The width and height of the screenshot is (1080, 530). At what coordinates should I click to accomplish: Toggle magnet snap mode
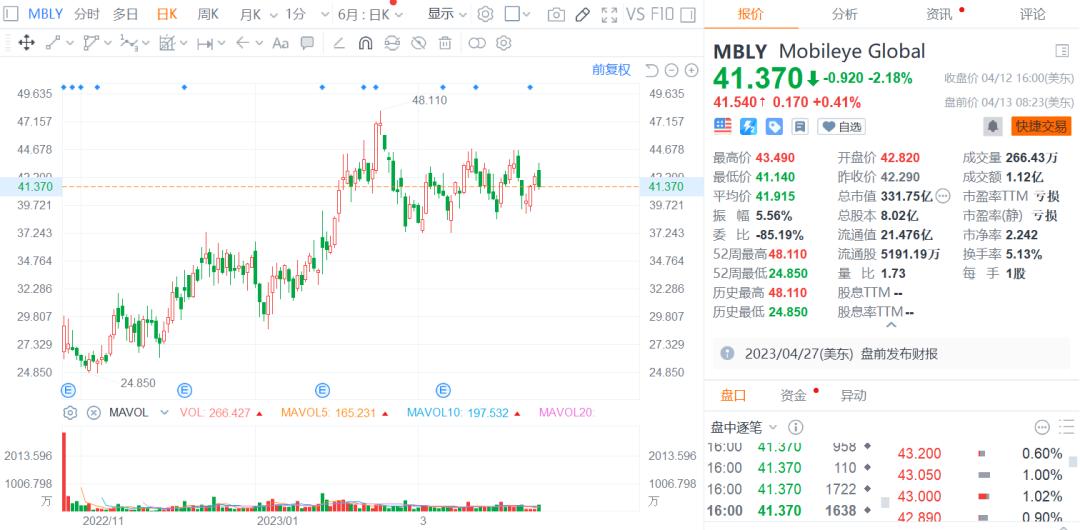click(x=366, y=43)
